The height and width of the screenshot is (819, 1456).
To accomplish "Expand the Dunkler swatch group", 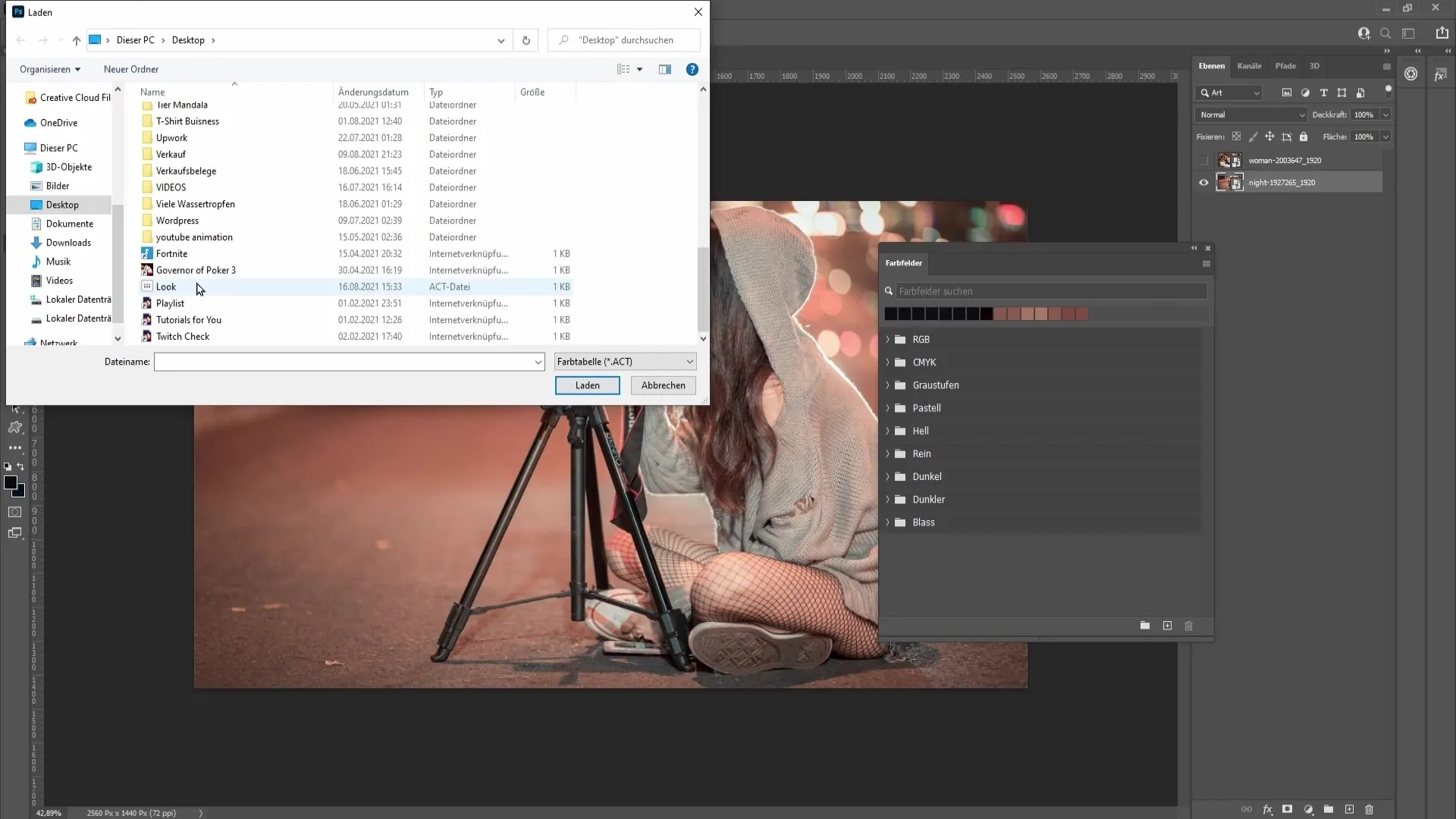I will [888, 499].
